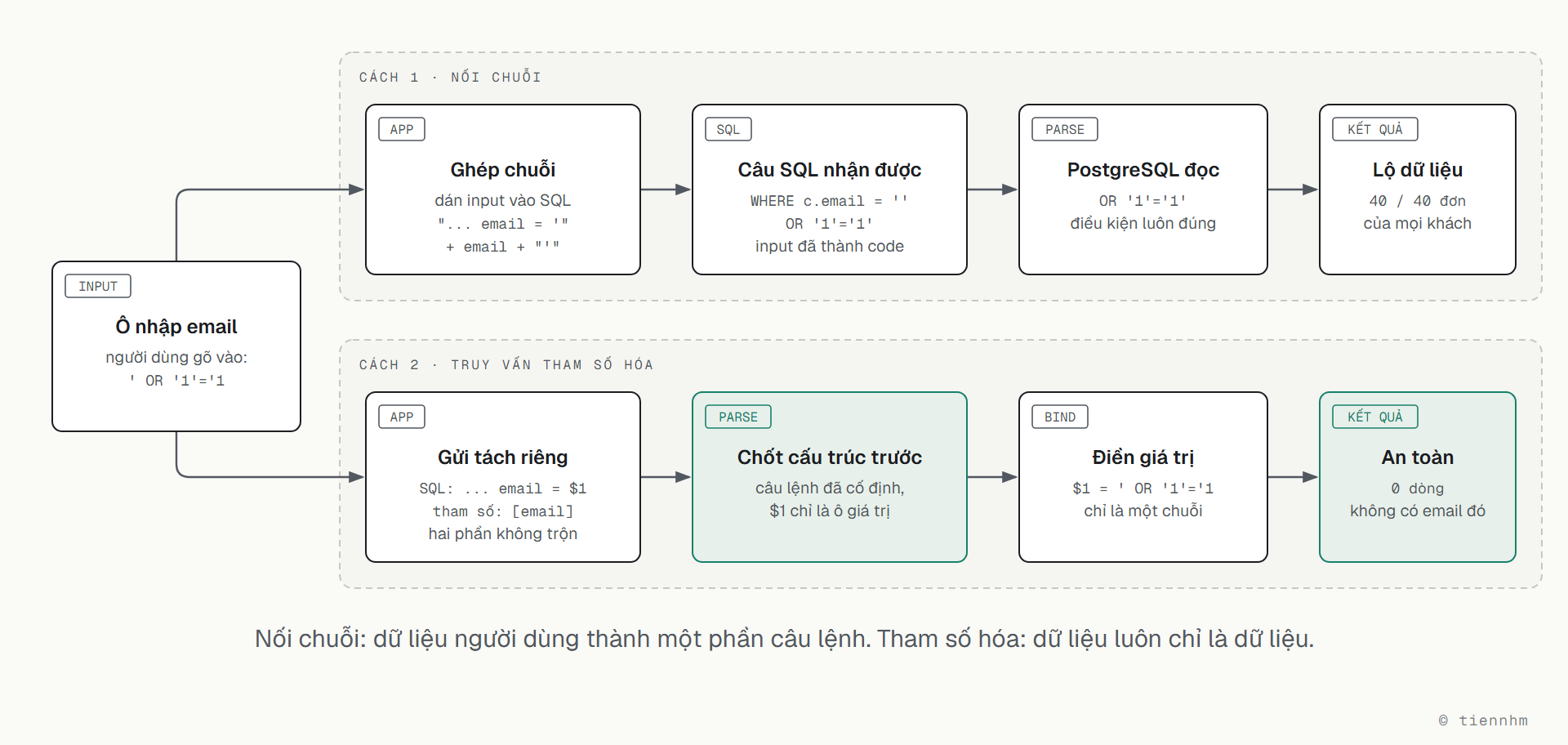
Task: Select the 'PostgreSQL đọc' heading
Action: coord(1143,170)
